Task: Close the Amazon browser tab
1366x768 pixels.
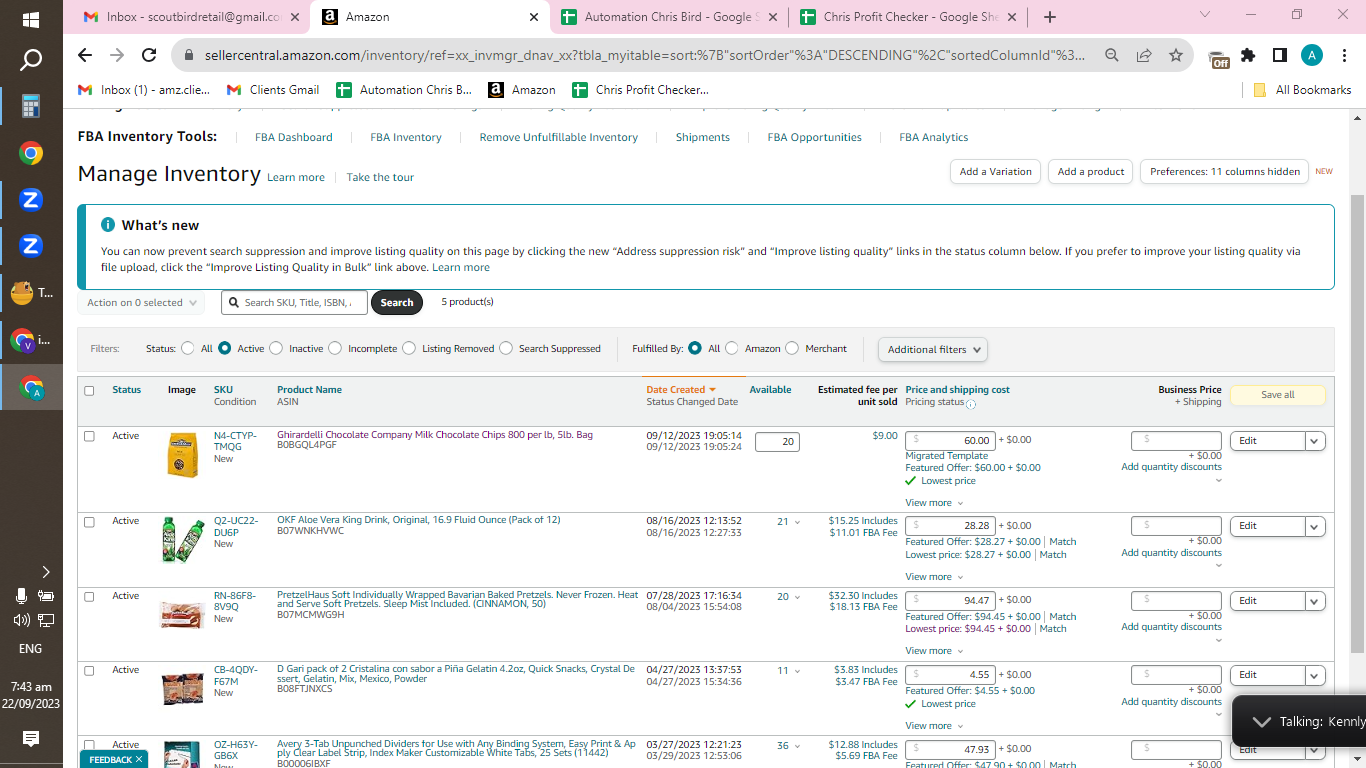Action: coord(533,17)
